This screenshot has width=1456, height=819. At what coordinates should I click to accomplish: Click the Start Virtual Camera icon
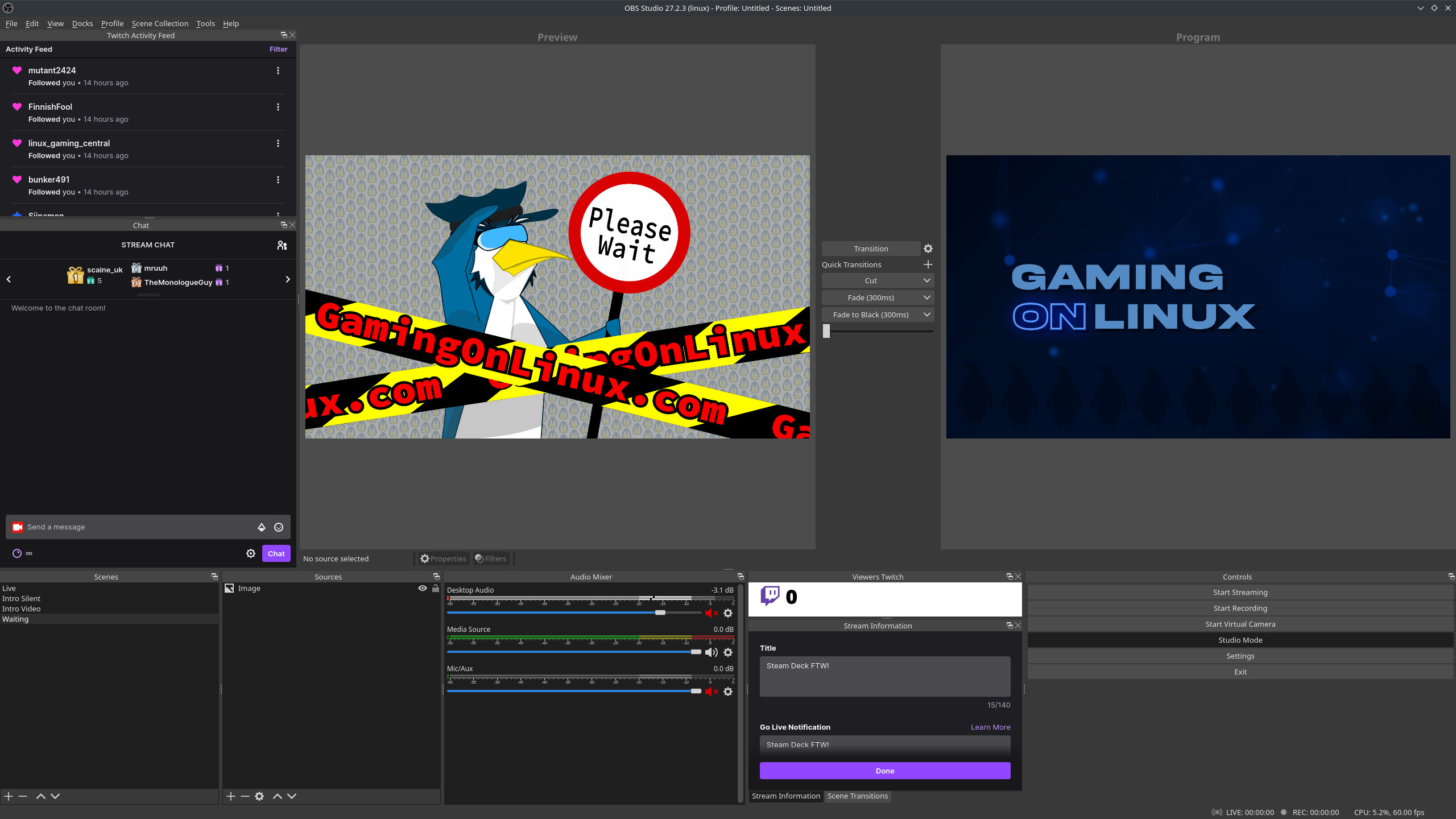point(1240,624)
